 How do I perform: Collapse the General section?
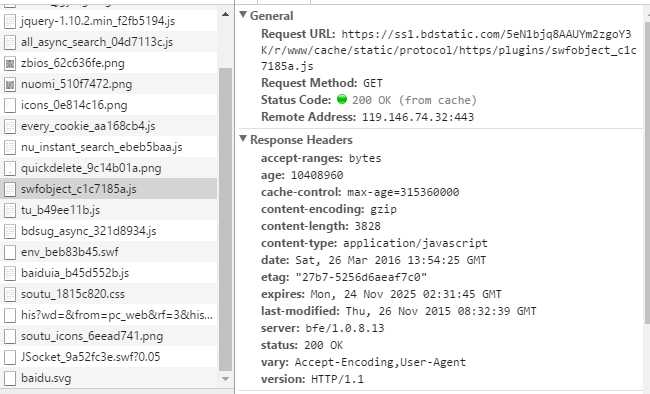pos(243,15)
